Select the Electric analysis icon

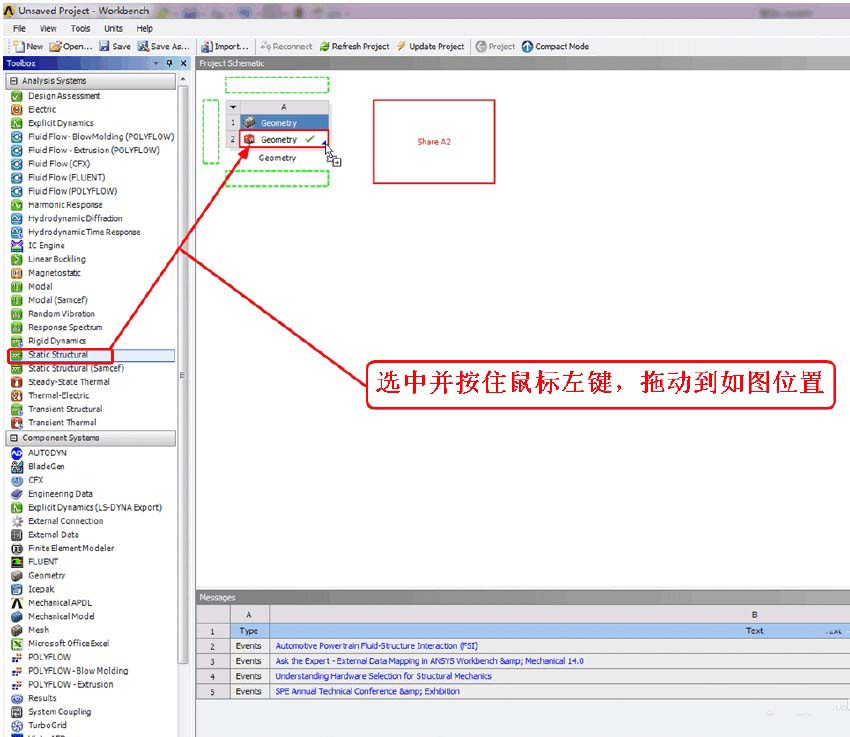click(x=17, y=109)
